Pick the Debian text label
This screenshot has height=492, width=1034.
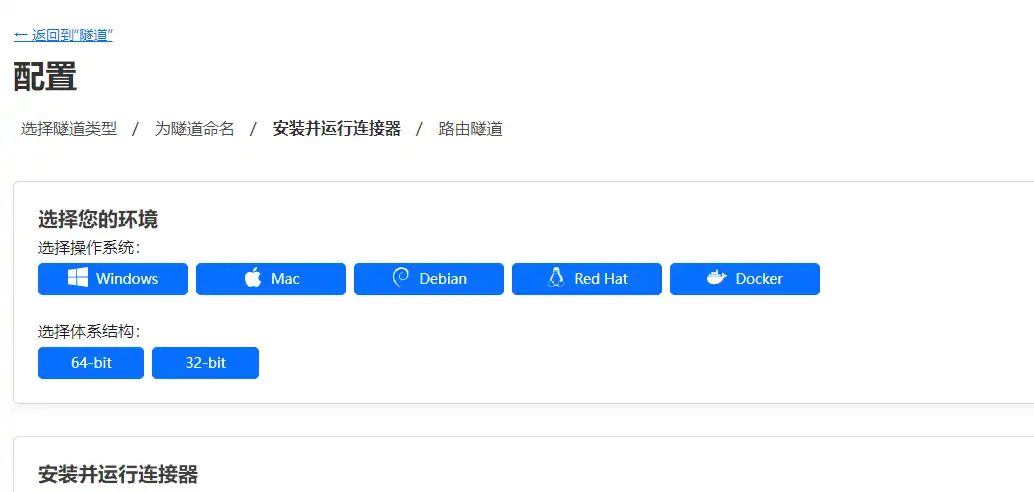click(443, 279)
